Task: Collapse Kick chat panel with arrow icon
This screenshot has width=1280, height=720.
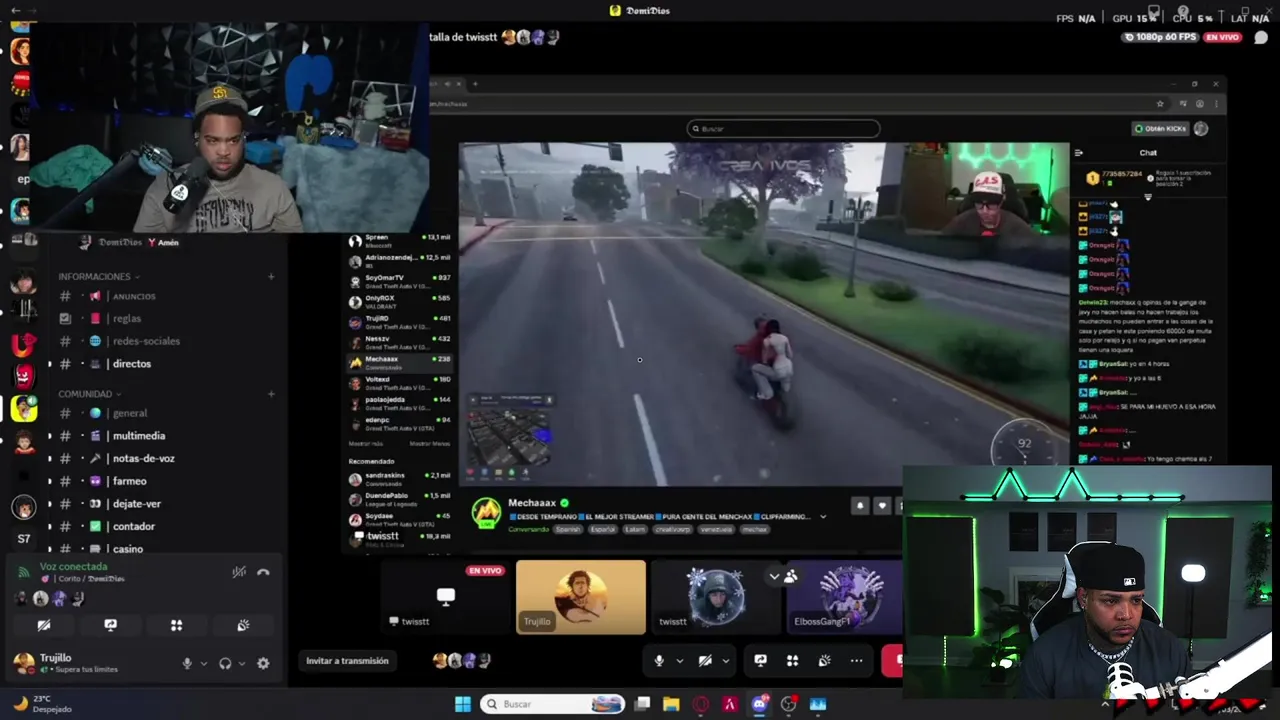Action: (x=1078, y=153)
